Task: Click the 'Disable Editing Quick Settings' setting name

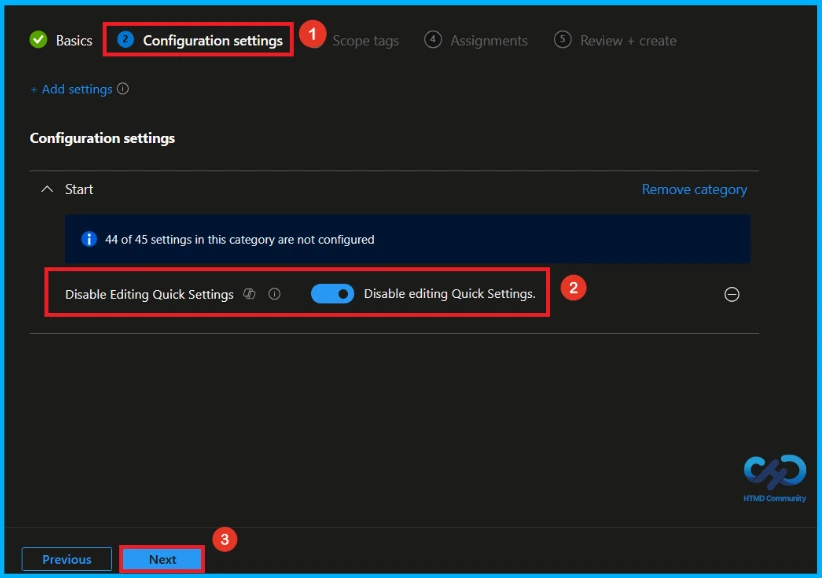Action: point(149,295)
